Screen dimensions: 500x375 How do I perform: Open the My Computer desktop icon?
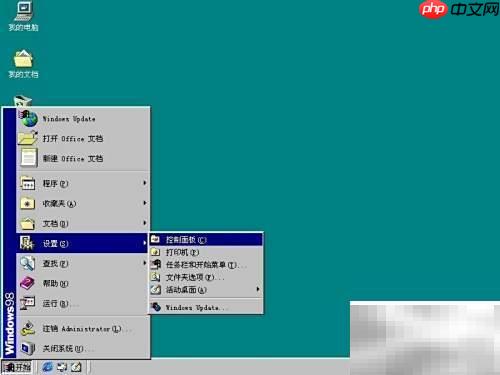pyautogui.click(x=23, y=11)
